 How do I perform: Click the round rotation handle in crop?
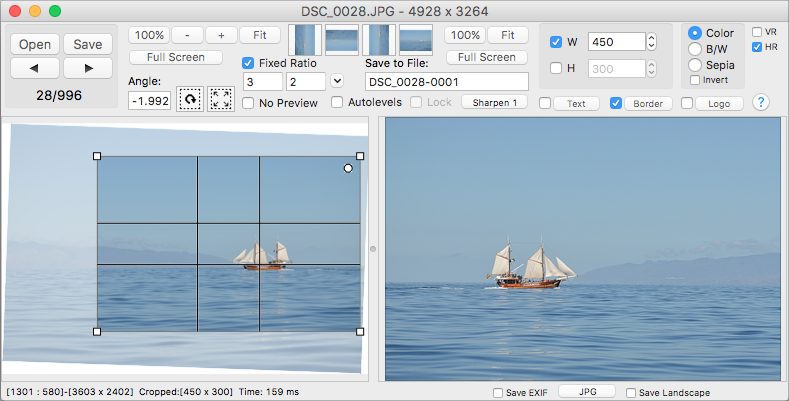pyautogui.click(x=348, y=168)
